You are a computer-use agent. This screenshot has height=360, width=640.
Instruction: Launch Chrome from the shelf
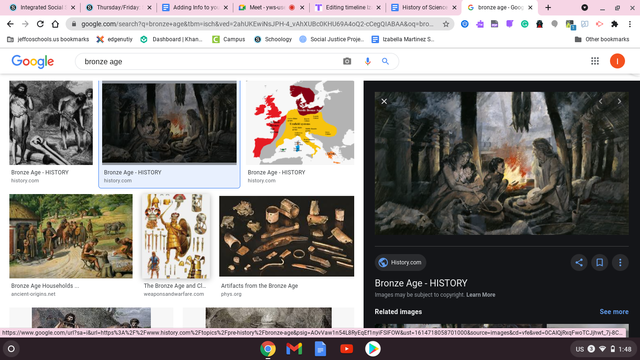(268, 349)
